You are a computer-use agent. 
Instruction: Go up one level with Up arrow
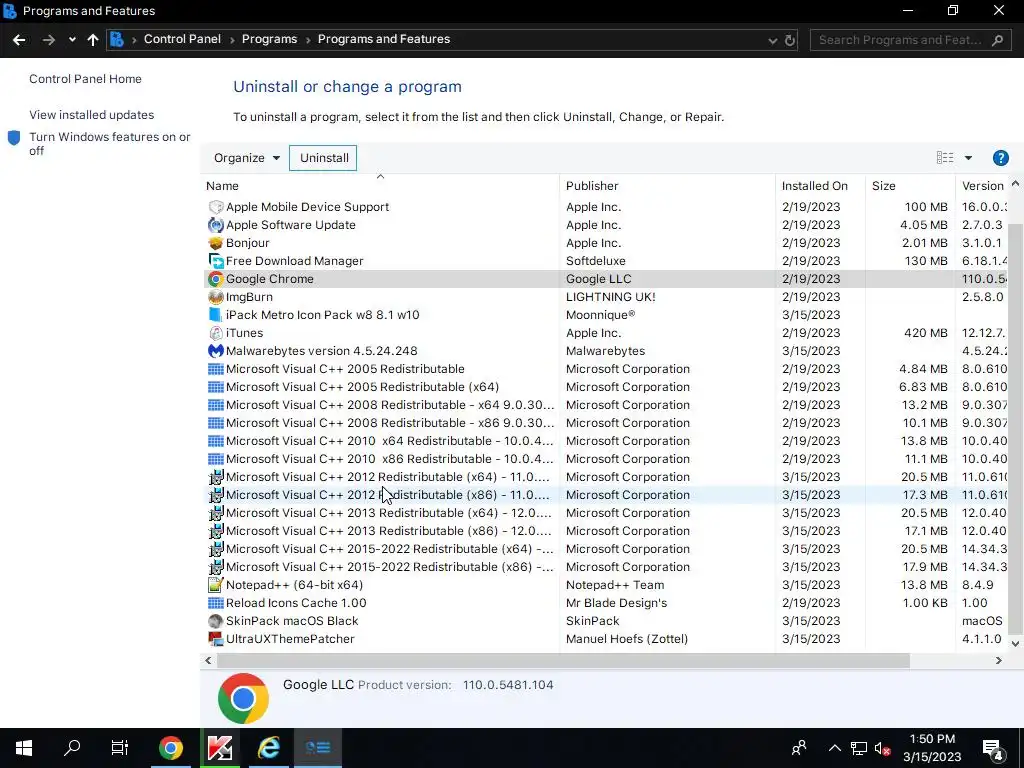(x=93, y=40)
